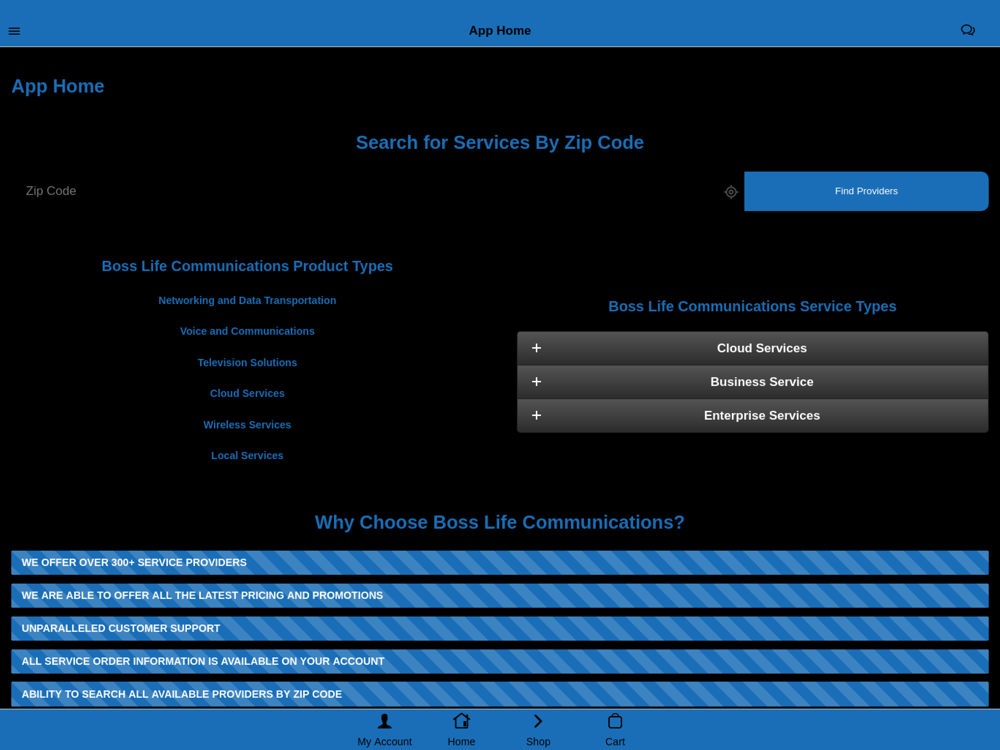Click 'WE OFFER OVER 300+ SERVICE PROVIDERS' banner
The height and width of the screenshot is (750, 1000).
[x=500, y=562]
